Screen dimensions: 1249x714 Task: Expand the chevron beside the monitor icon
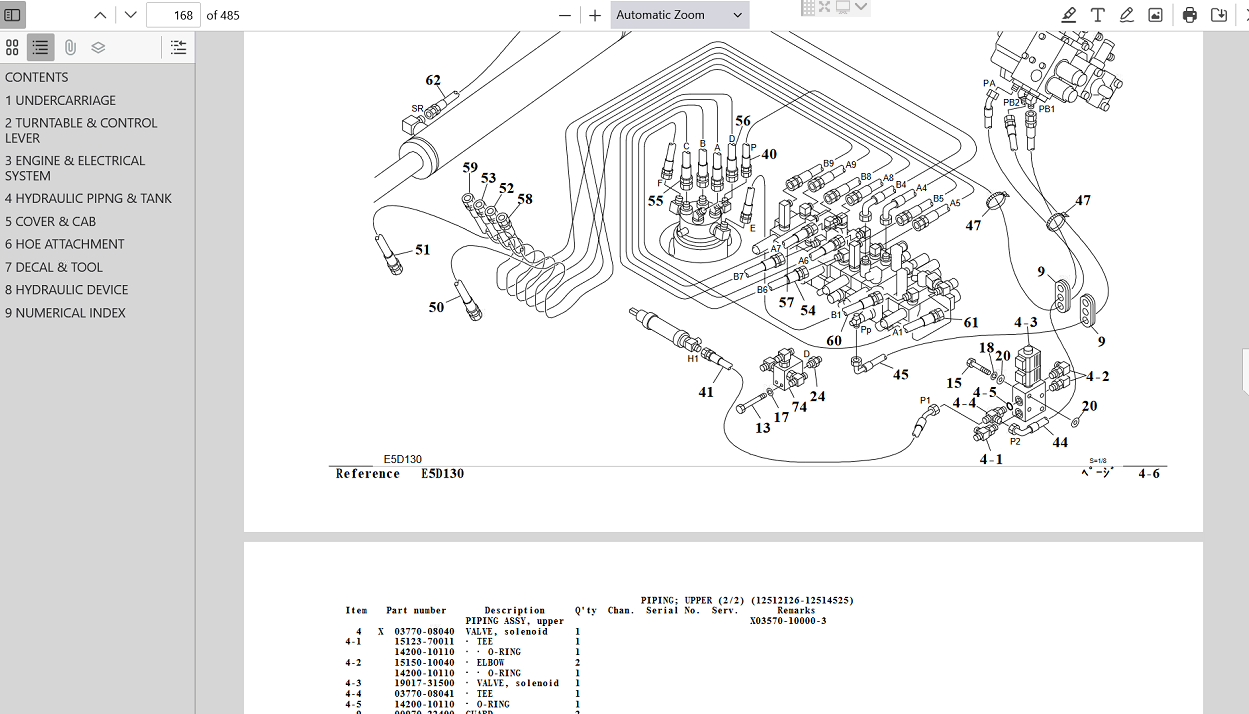click(861, 7)
